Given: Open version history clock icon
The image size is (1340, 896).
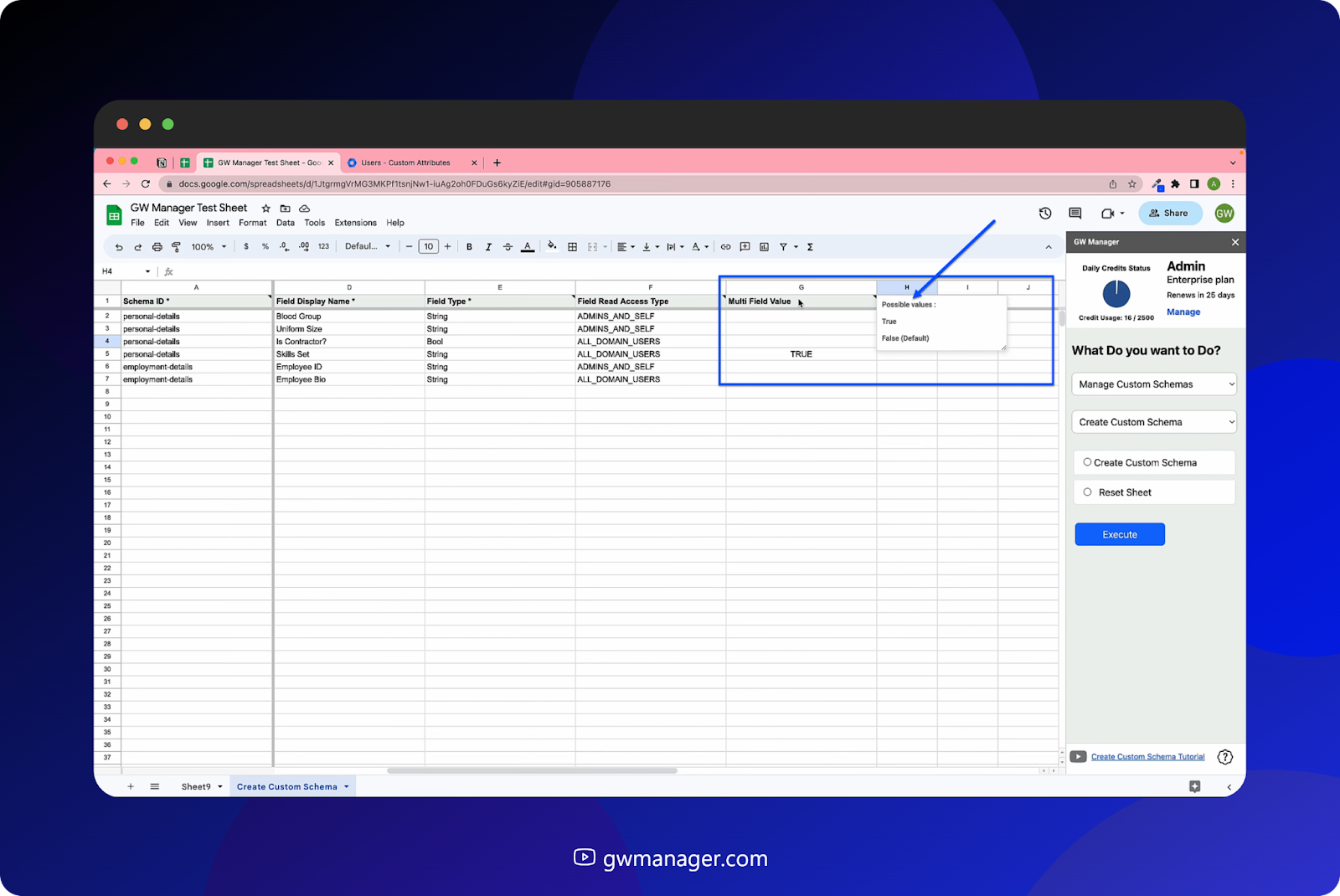Looking at the screenshot, I should [1045, 214].
